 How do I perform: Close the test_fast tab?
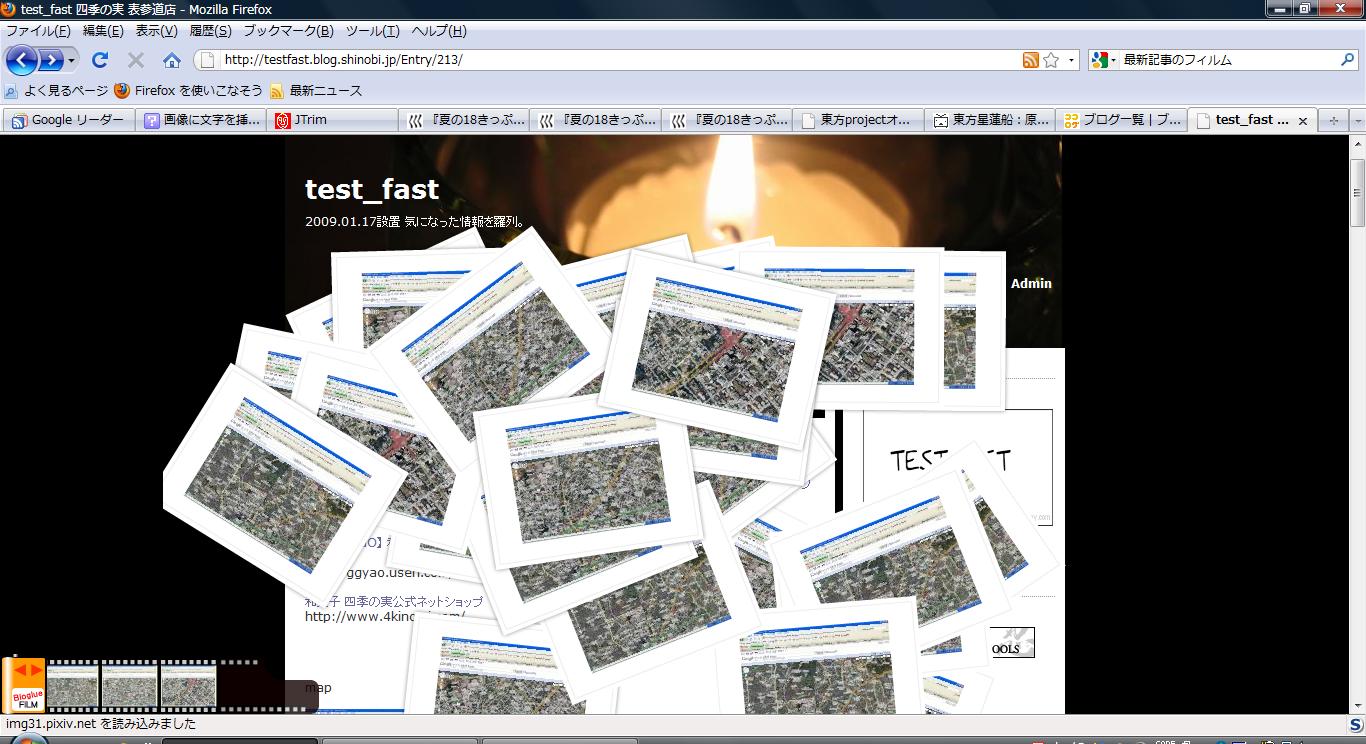(1302, 121)
